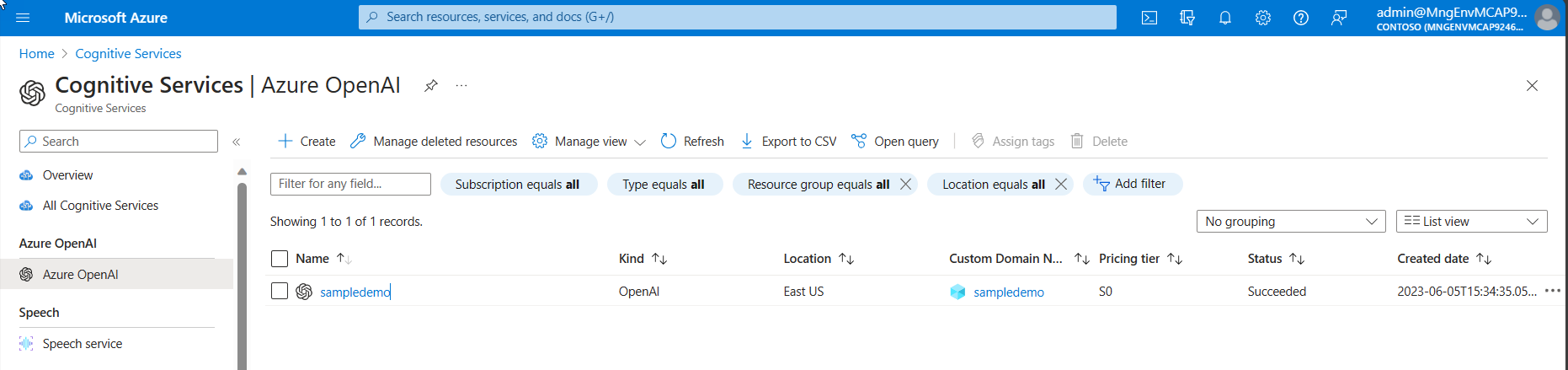Click the East US location cell
1568x370 pixels.
click(803, 292)
